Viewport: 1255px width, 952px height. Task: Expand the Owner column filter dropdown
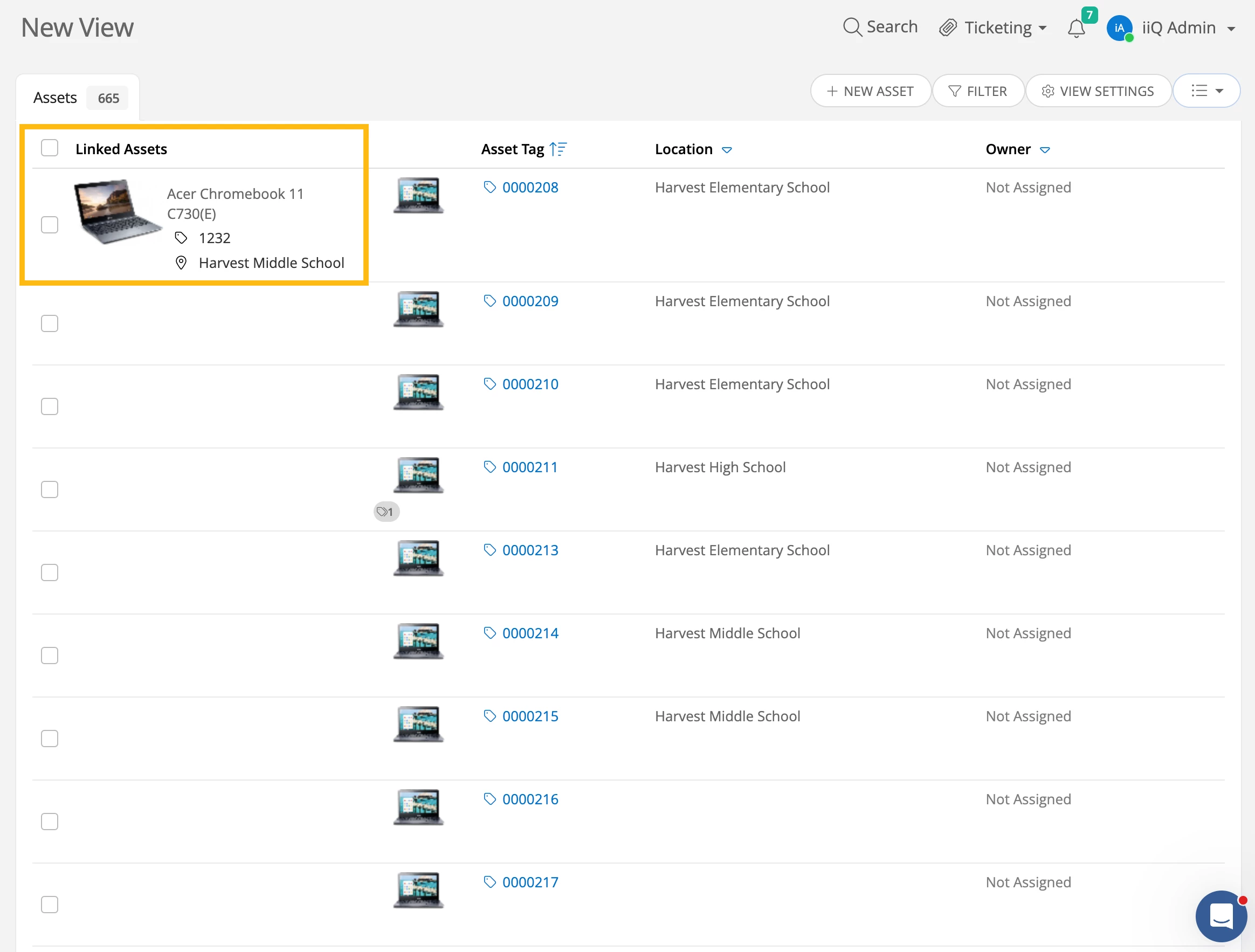click(1045, 150)
